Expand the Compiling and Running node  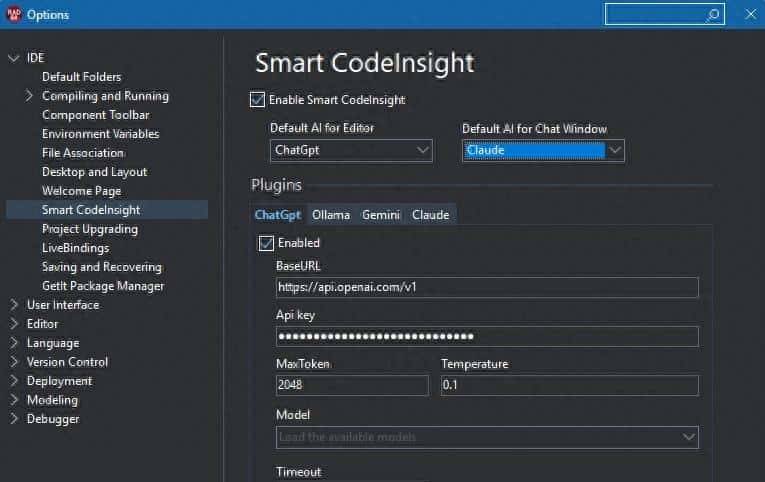coord(29,96)
